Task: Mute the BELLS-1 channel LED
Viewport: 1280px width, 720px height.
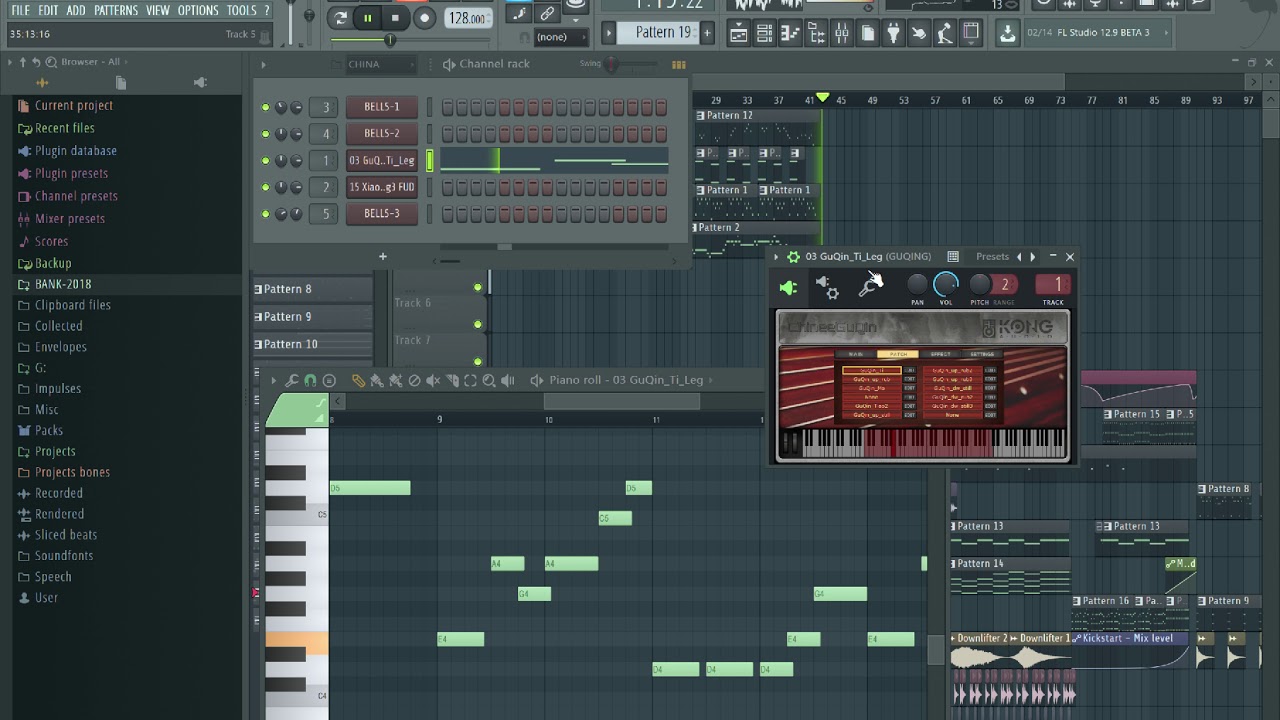Action: click(x=265, y=107)
